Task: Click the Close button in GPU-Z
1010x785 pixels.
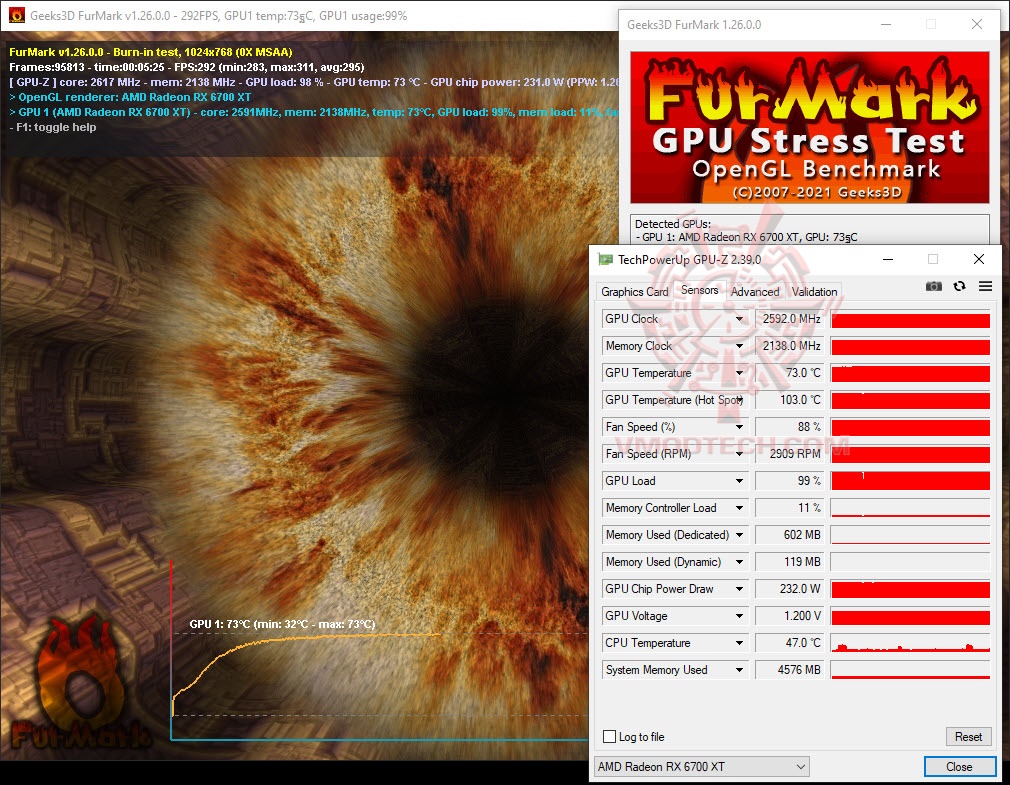Action: point(959,766)
